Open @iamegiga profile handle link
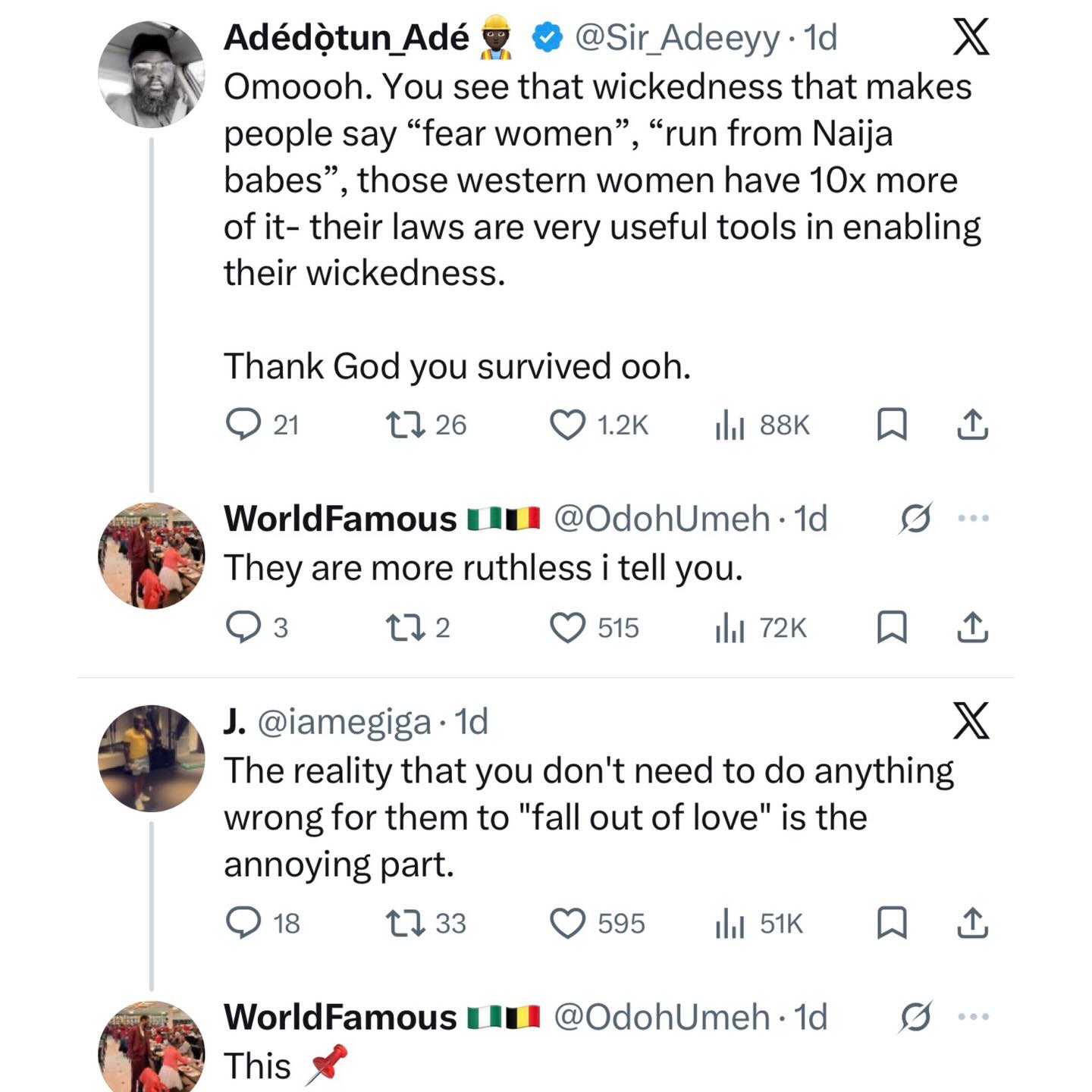Viewport: 1092px width, 1092px height. [x=345, y=722]
